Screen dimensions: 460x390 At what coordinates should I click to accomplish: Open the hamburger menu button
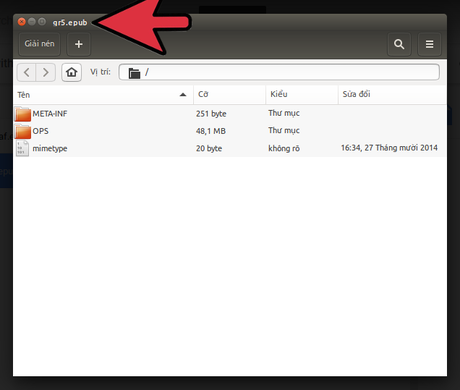429,44
